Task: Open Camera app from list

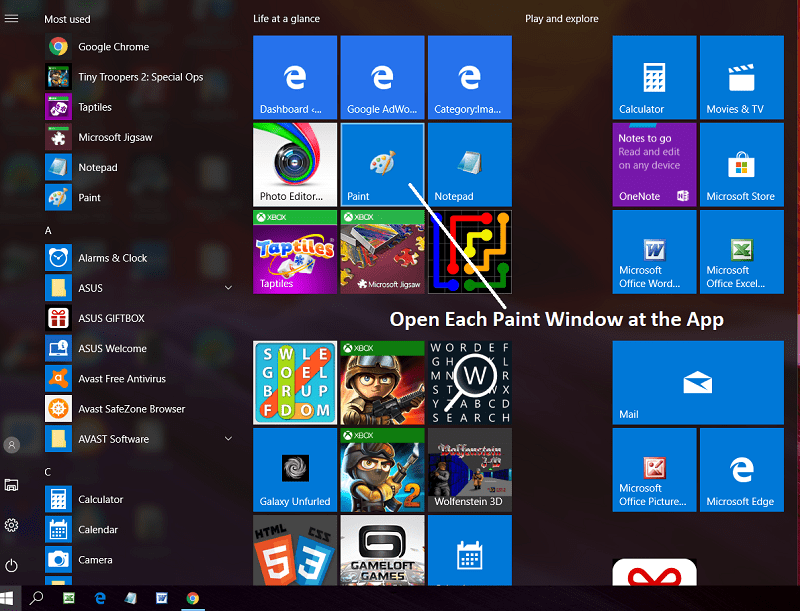Action: tap(138, 559)
